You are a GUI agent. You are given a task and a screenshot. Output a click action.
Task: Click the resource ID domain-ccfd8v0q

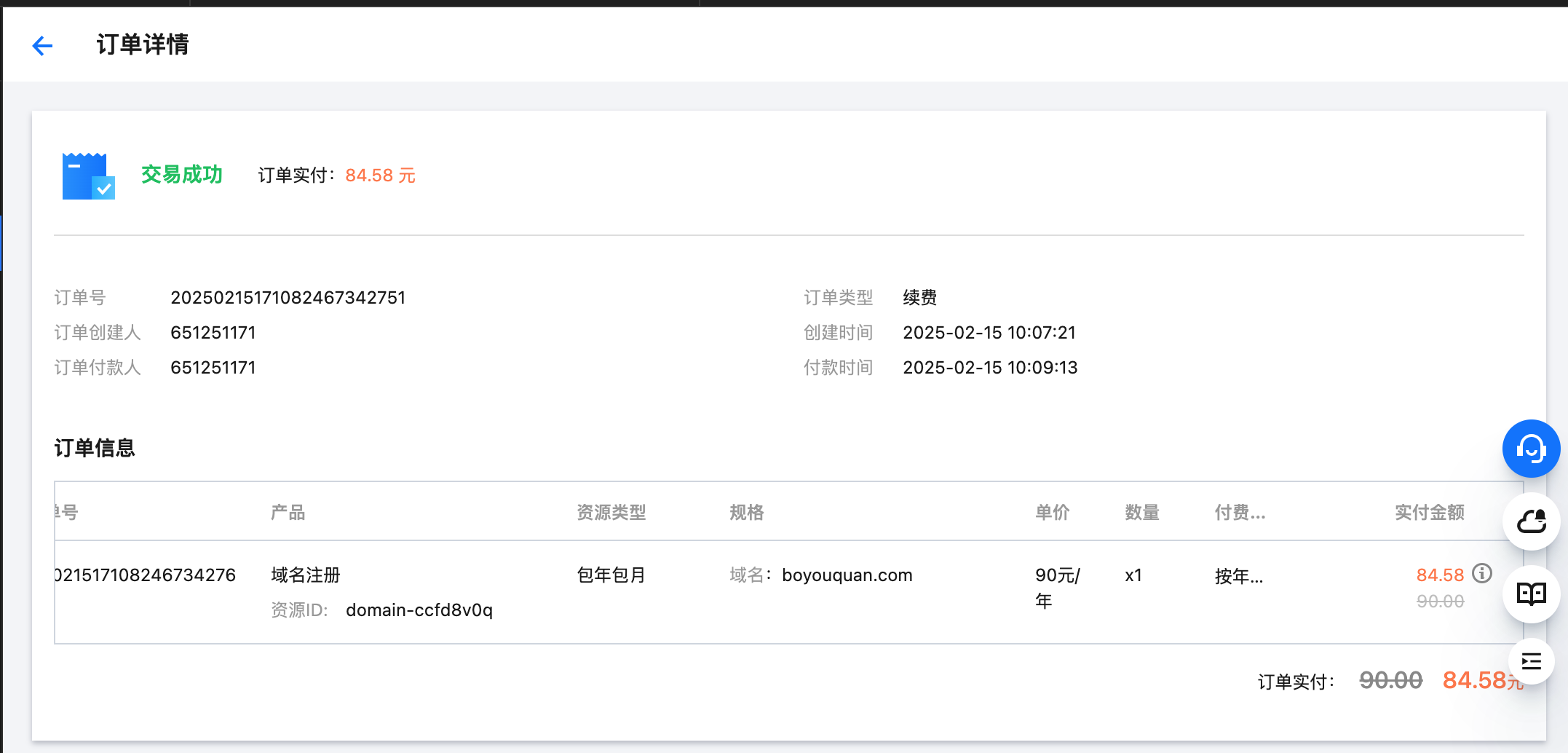pyautogui.click(x=419, y=610)
